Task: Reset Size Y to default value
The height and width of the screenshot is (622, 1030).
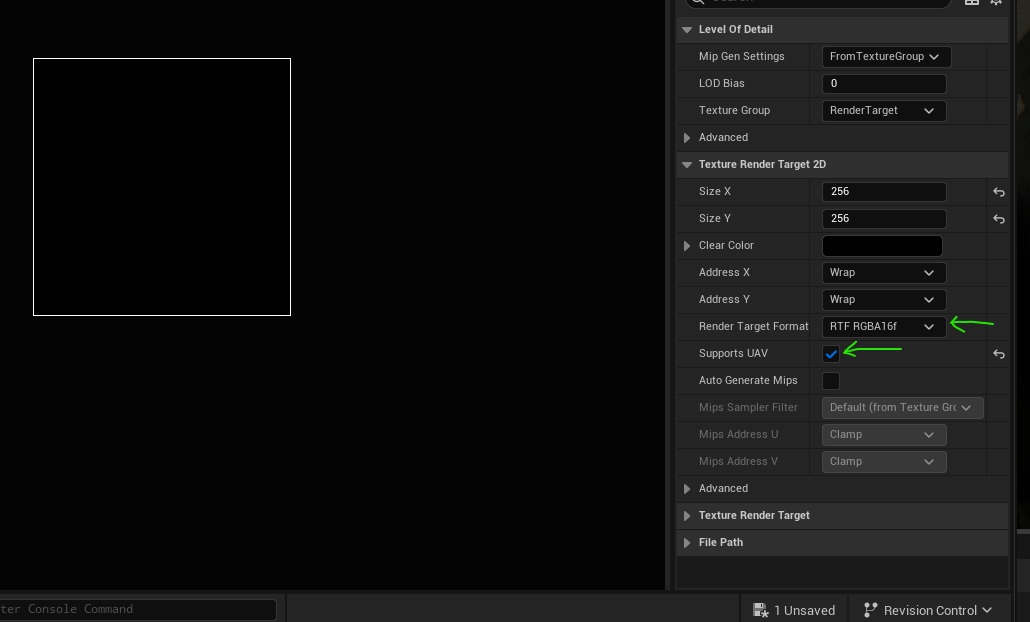Action: [x=998, y=219]
